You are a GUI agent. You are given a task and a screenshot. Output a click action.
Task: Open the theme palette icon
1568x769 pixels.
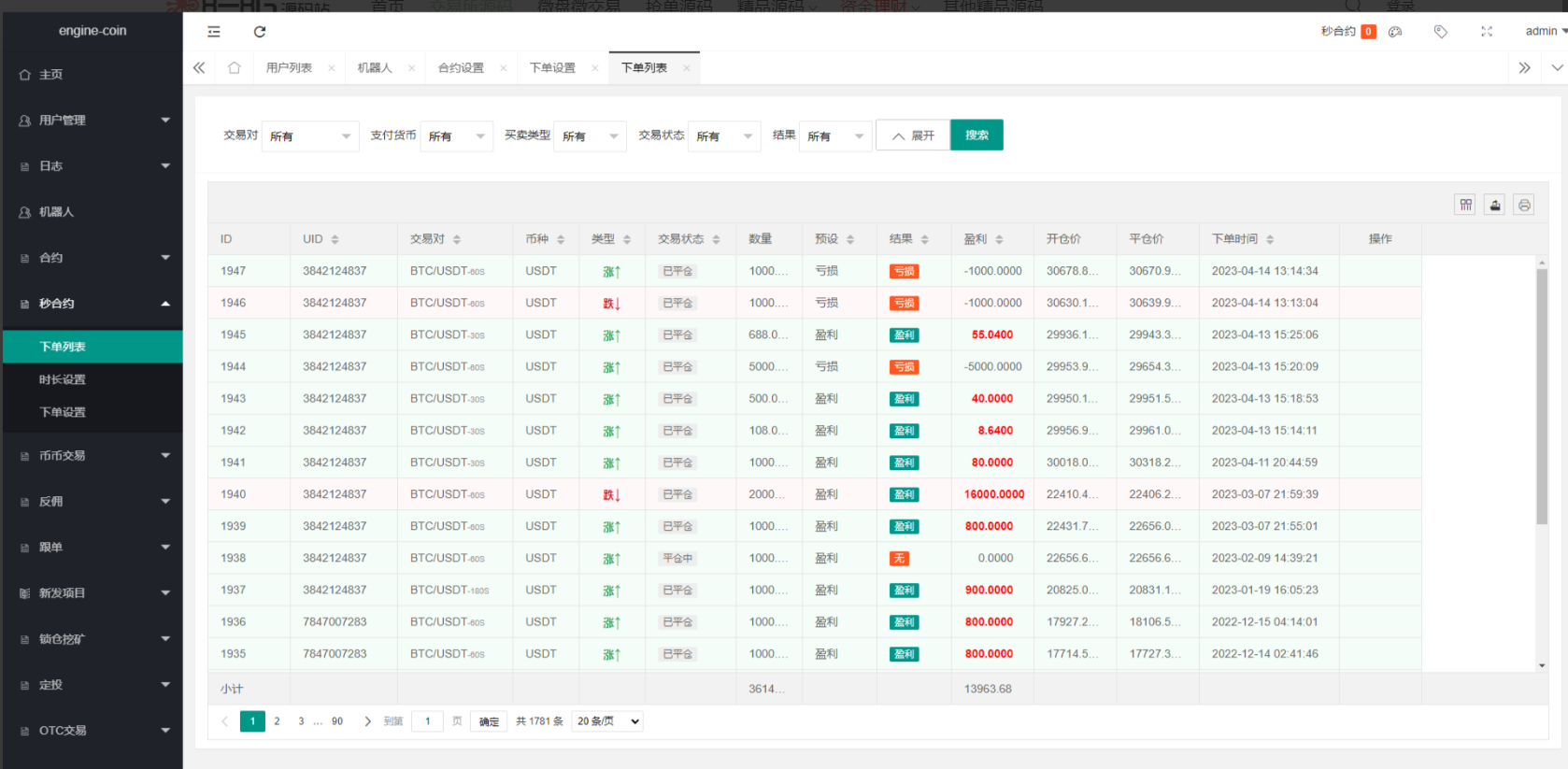(x=1395, y=32)
